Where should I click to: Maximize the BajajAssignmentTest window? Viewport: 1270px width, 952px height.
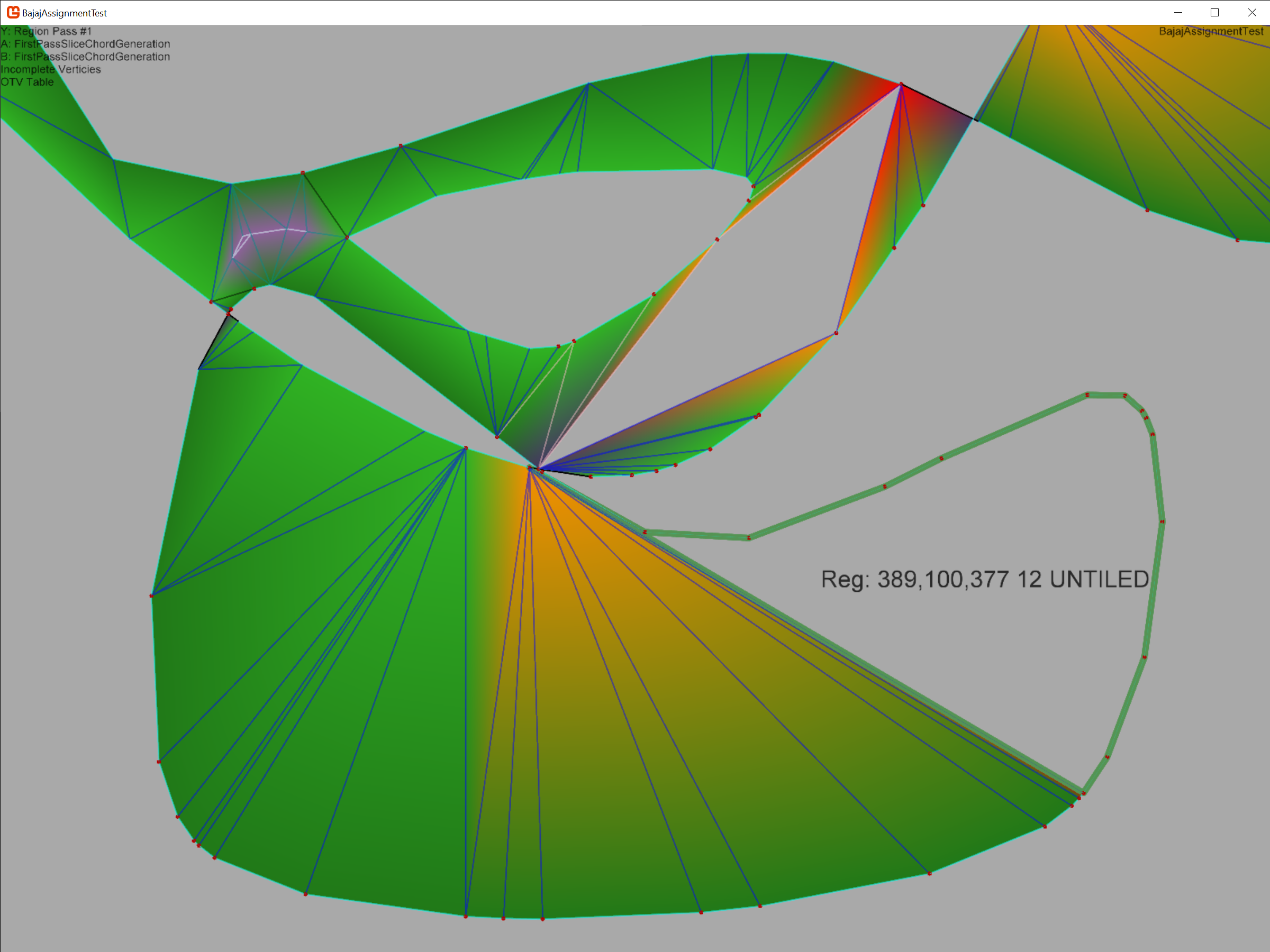[1215, 12]
